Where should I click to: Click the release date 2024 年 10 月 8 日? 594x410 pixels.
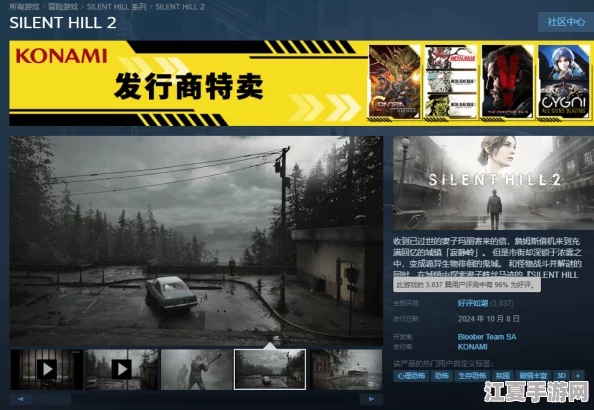(488, 319)
